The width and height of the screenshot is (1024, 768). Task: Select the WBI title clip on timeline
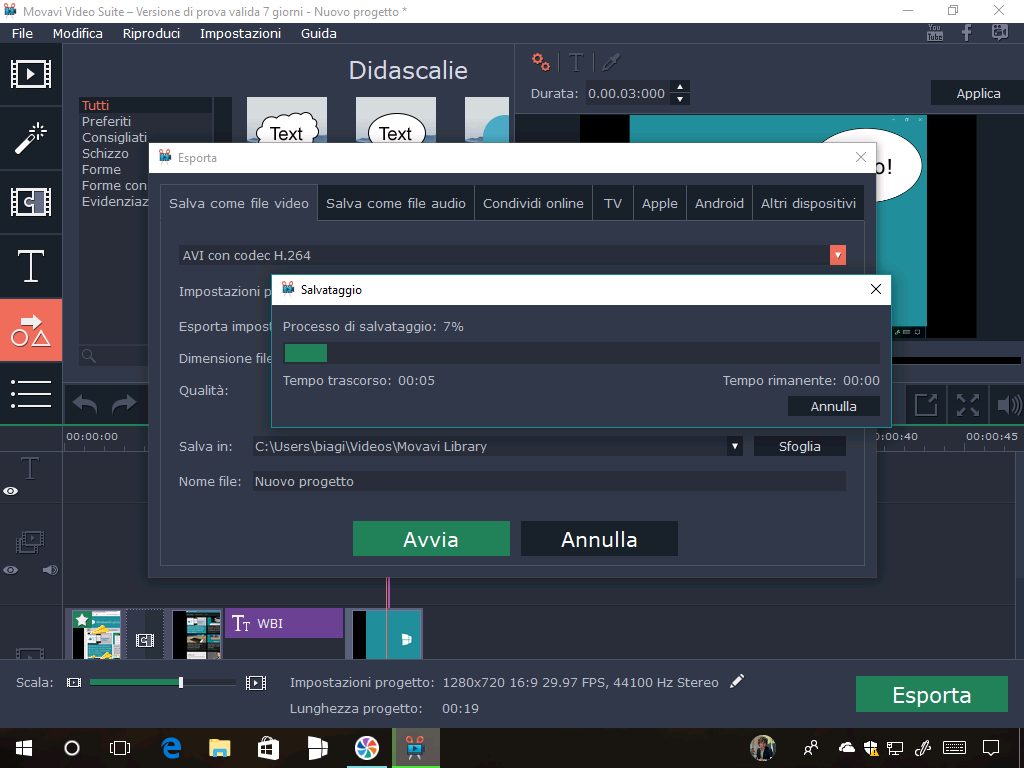click(x=284, y=623)
